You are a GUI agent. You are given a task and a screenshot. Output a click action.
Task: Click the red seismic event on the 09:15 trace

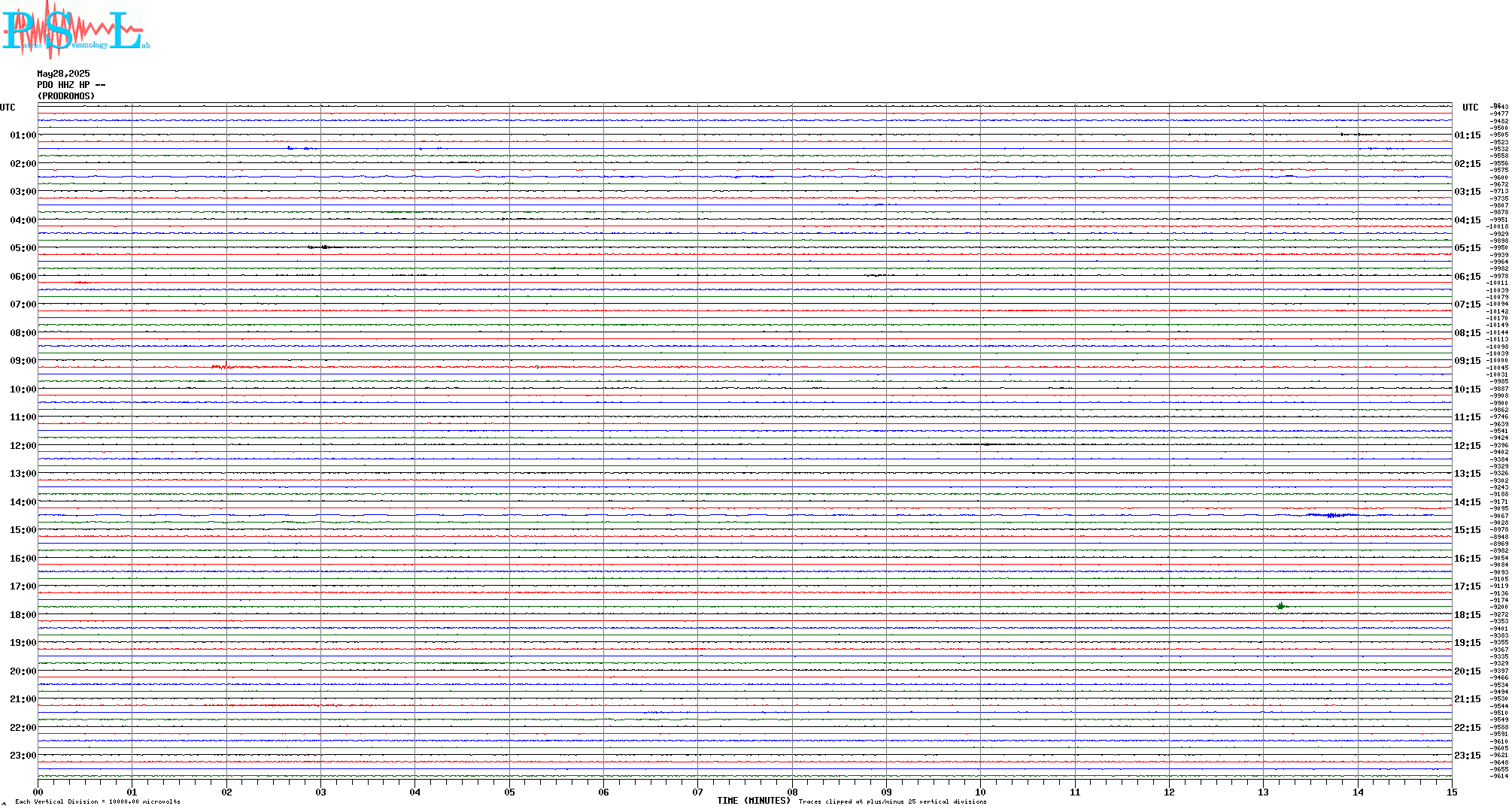pyautogui.click(x=223, y=367)
